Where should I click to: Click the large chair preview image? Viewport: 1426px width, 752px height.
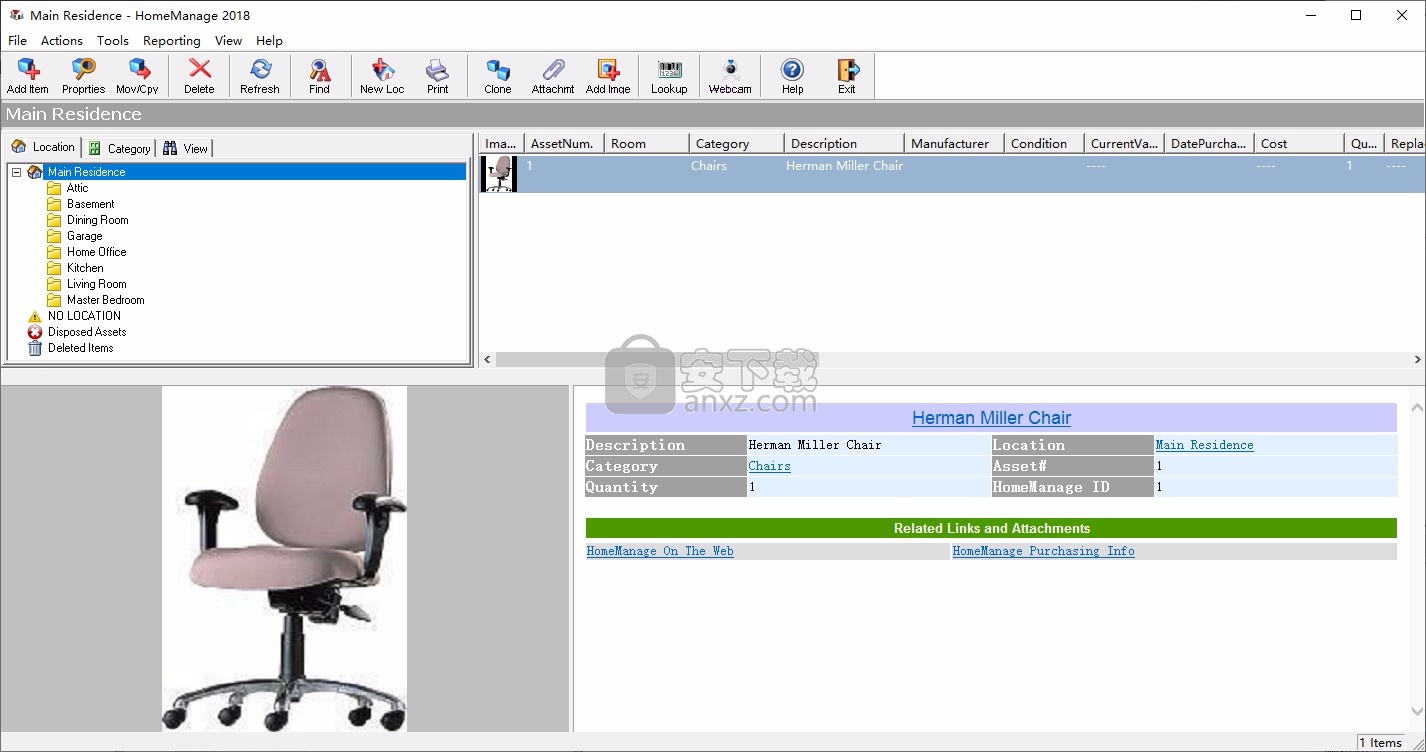click(x=284, y=558)
